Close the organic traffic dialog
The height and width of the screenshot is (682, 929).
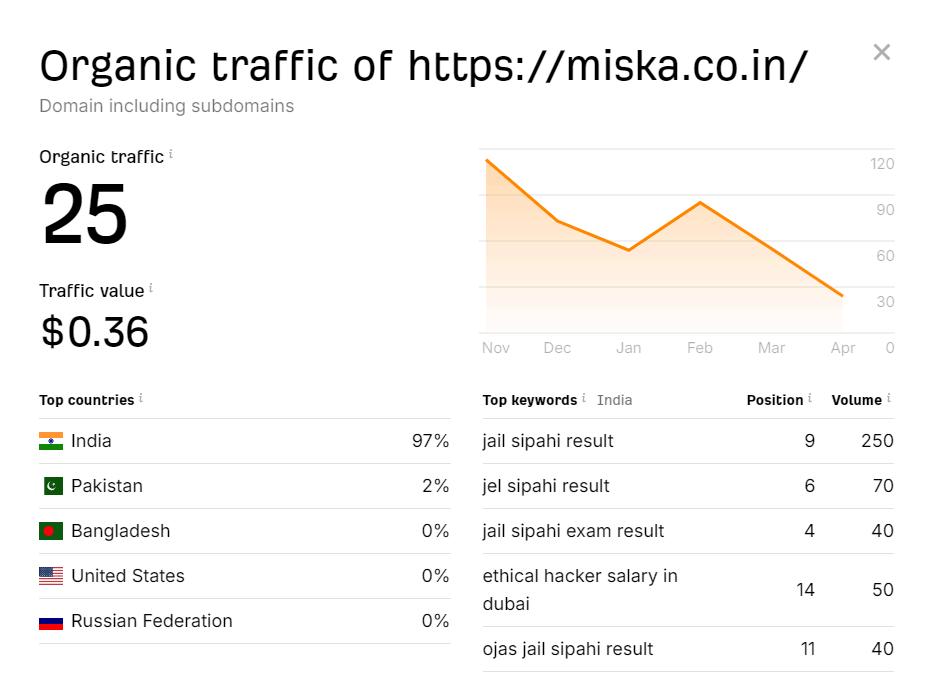pos(881,52)
